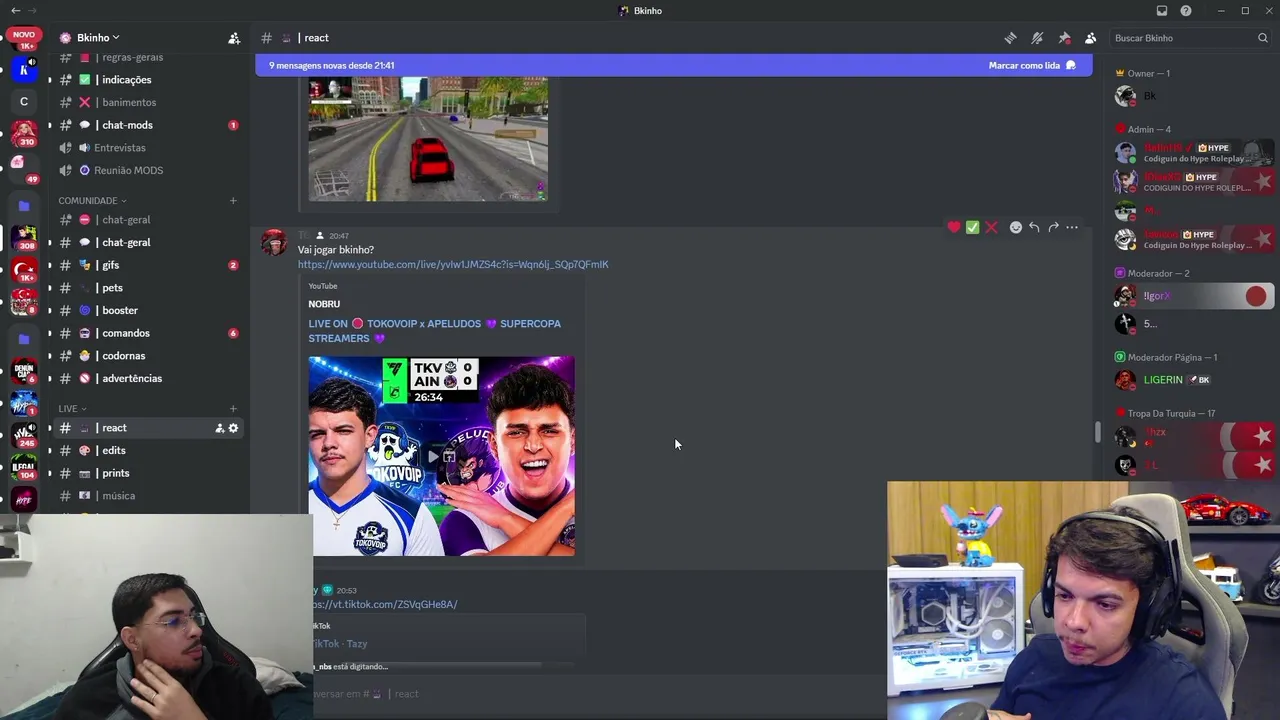This screenshot has width=1280, height=720.
Task: Click the invite members icon beside Bkinho
Action: click(234, 38)
